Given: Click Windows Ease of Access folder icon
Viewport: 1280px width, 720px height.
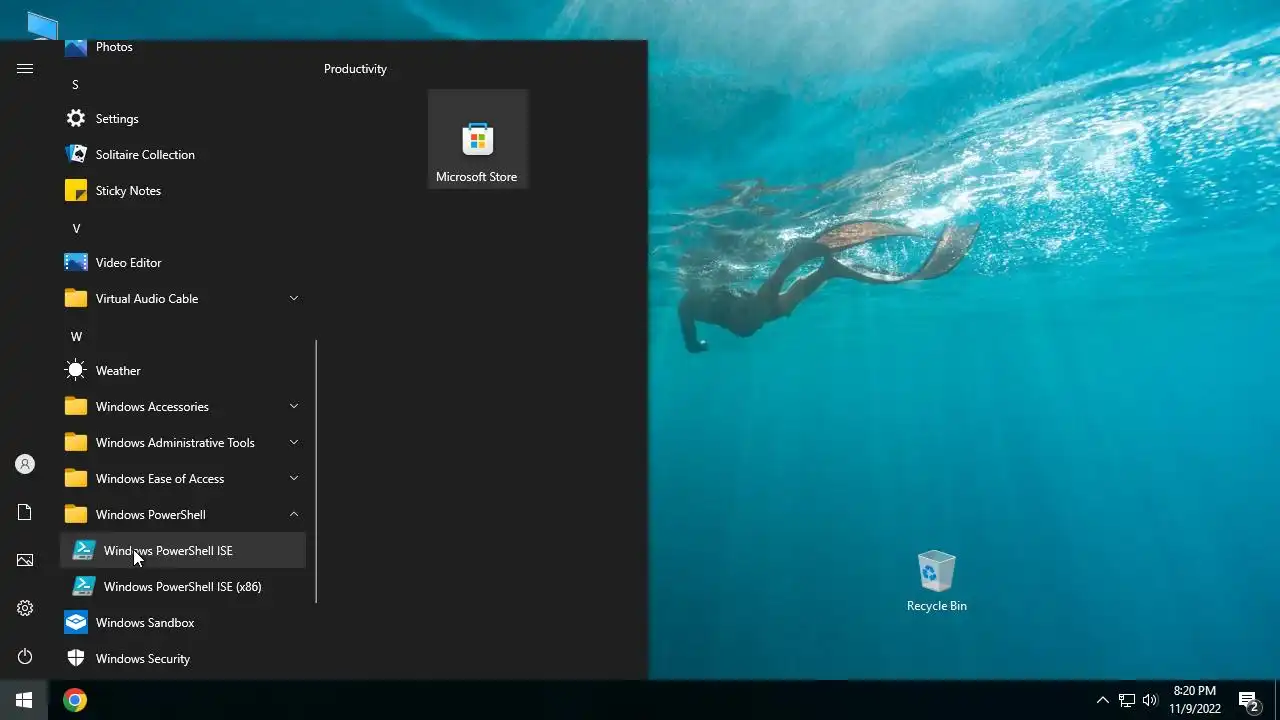Looking at the screenshot, I should [76, 478].
